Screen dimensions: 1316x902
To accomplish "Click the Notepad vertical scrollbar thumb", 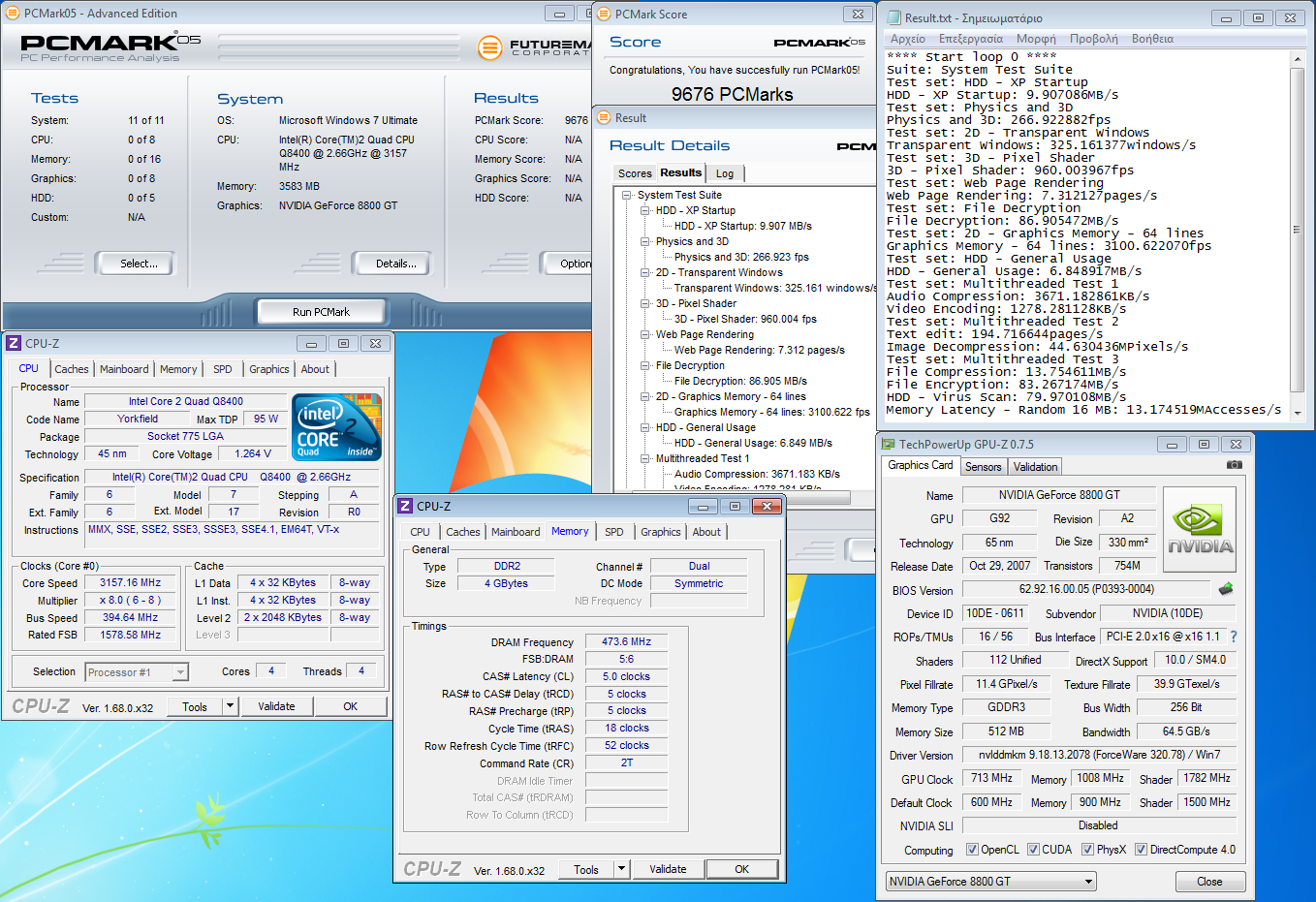I will [x=1297, y=229].
